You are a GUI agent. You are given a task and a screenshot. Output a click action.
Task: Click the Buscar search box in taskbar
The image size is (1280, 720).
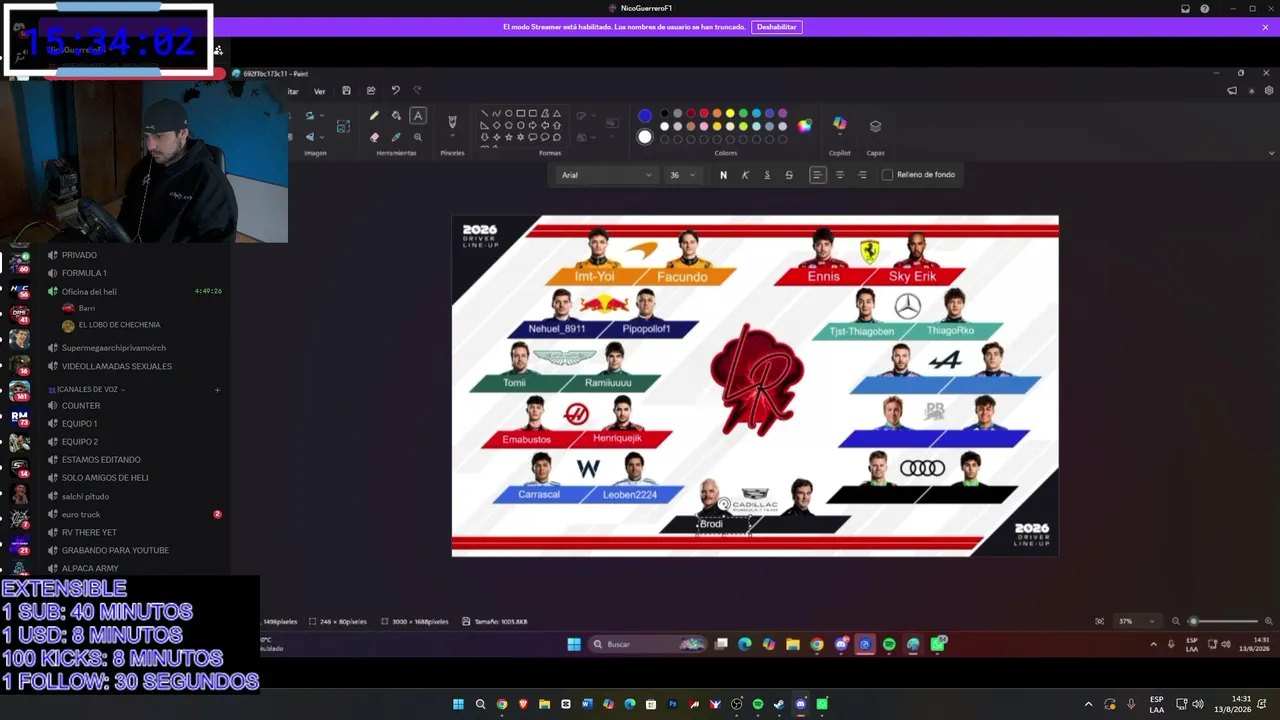tap(648, 644)
